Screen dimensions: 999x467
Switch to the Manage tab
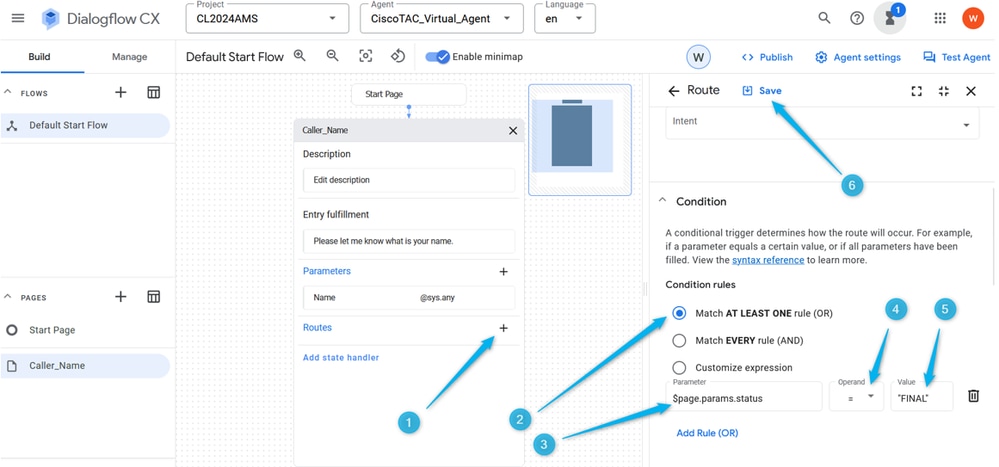pyautogui.click(x=129, y=57)
